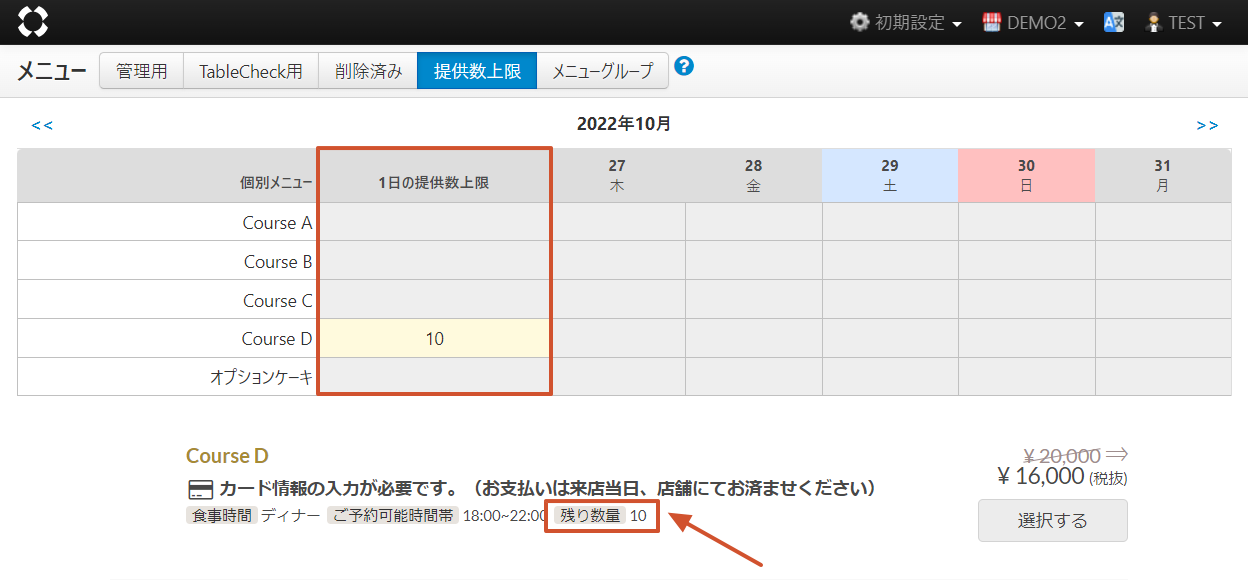The width and height of the screenshot is (1248, 580).
Task: Click the 30 日 Sunday header
Action: coord(1027,176)
